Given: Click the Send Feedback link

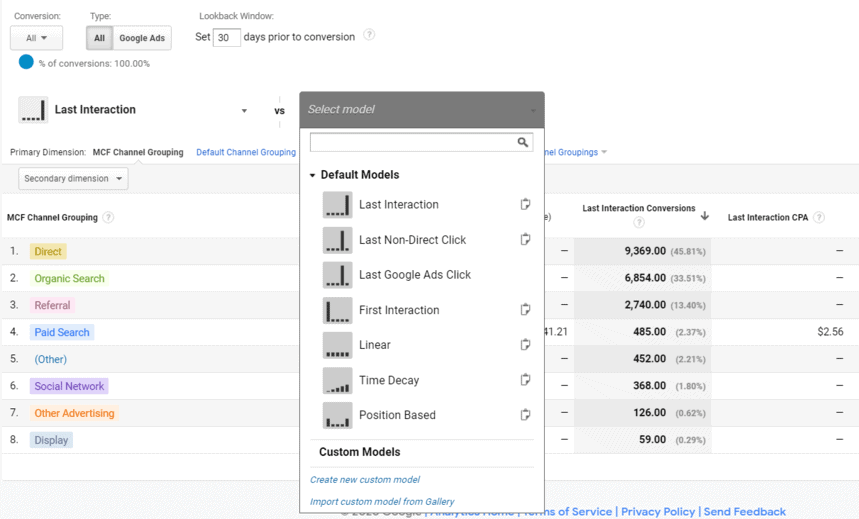Looking at the screenshot, I should pyautogui.click(x=745, y=511).
